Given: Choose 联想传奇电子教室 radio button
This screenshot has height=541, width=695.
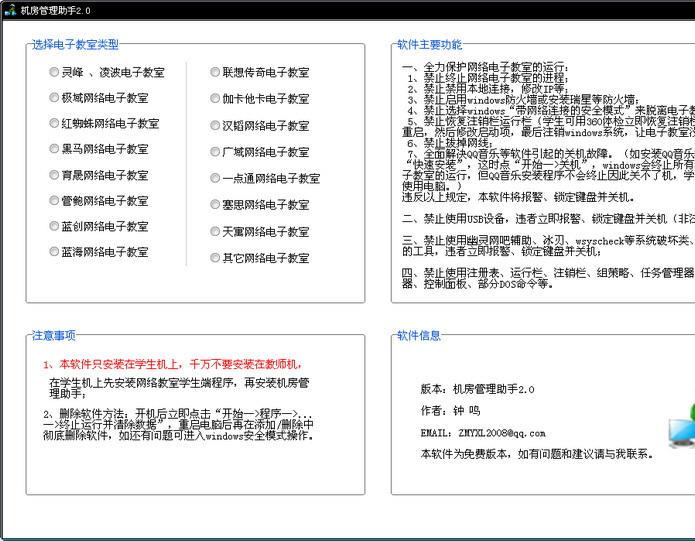Looking at the screenshot, I should (x=215, y=72).
